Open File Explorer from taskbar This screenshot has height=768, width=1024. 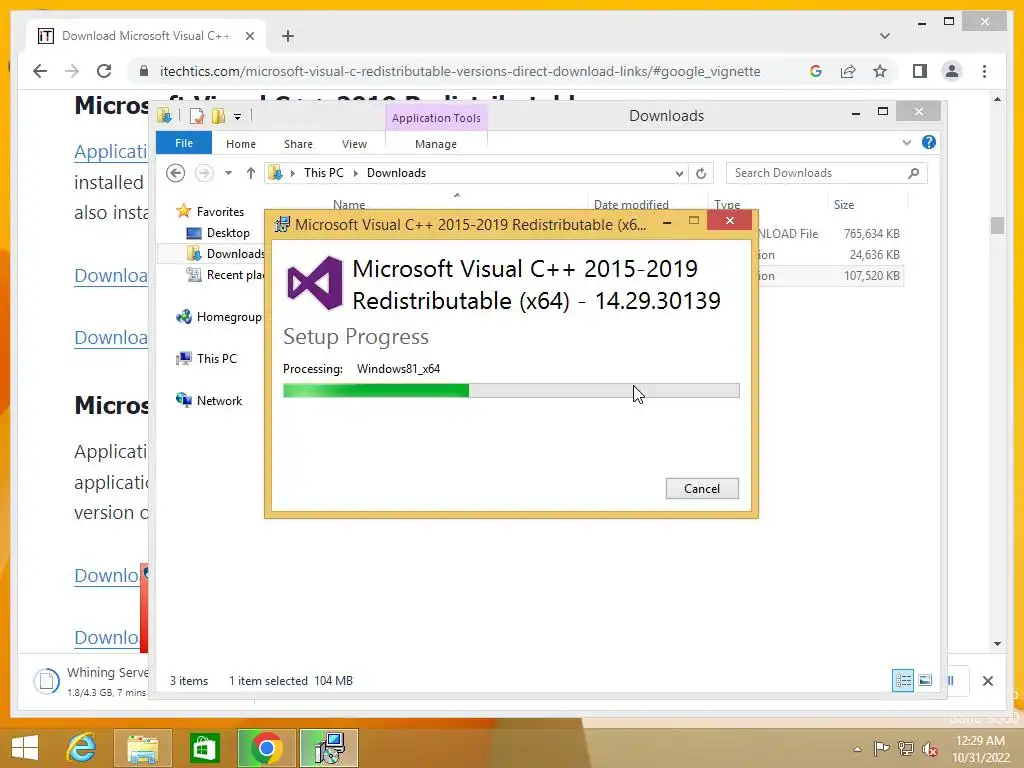coord(143,748)
